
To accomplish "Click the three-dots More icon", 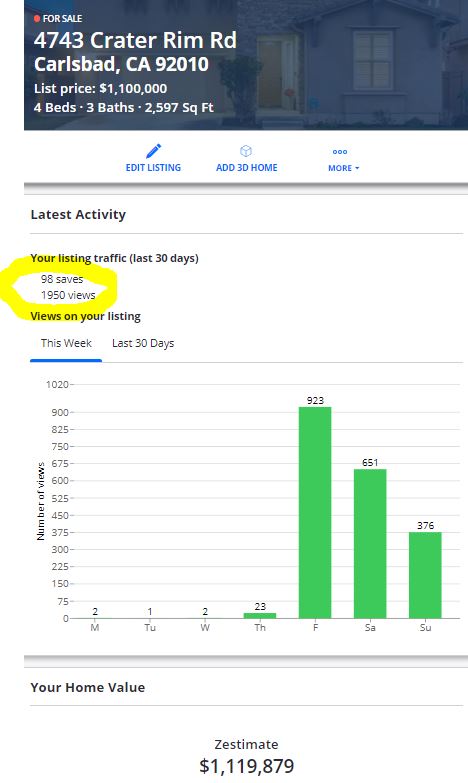I will (340, 152).
